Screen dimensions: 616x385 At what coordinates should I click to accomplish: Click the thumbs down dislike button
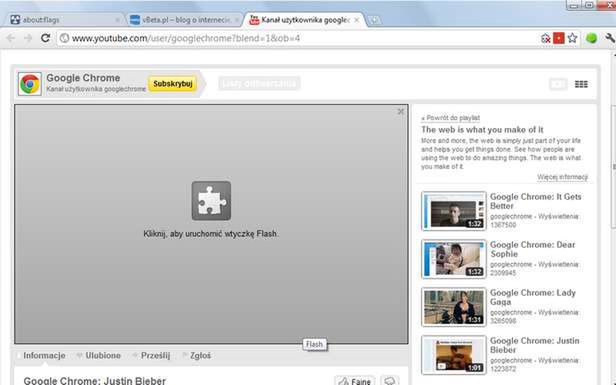point(390,381)
